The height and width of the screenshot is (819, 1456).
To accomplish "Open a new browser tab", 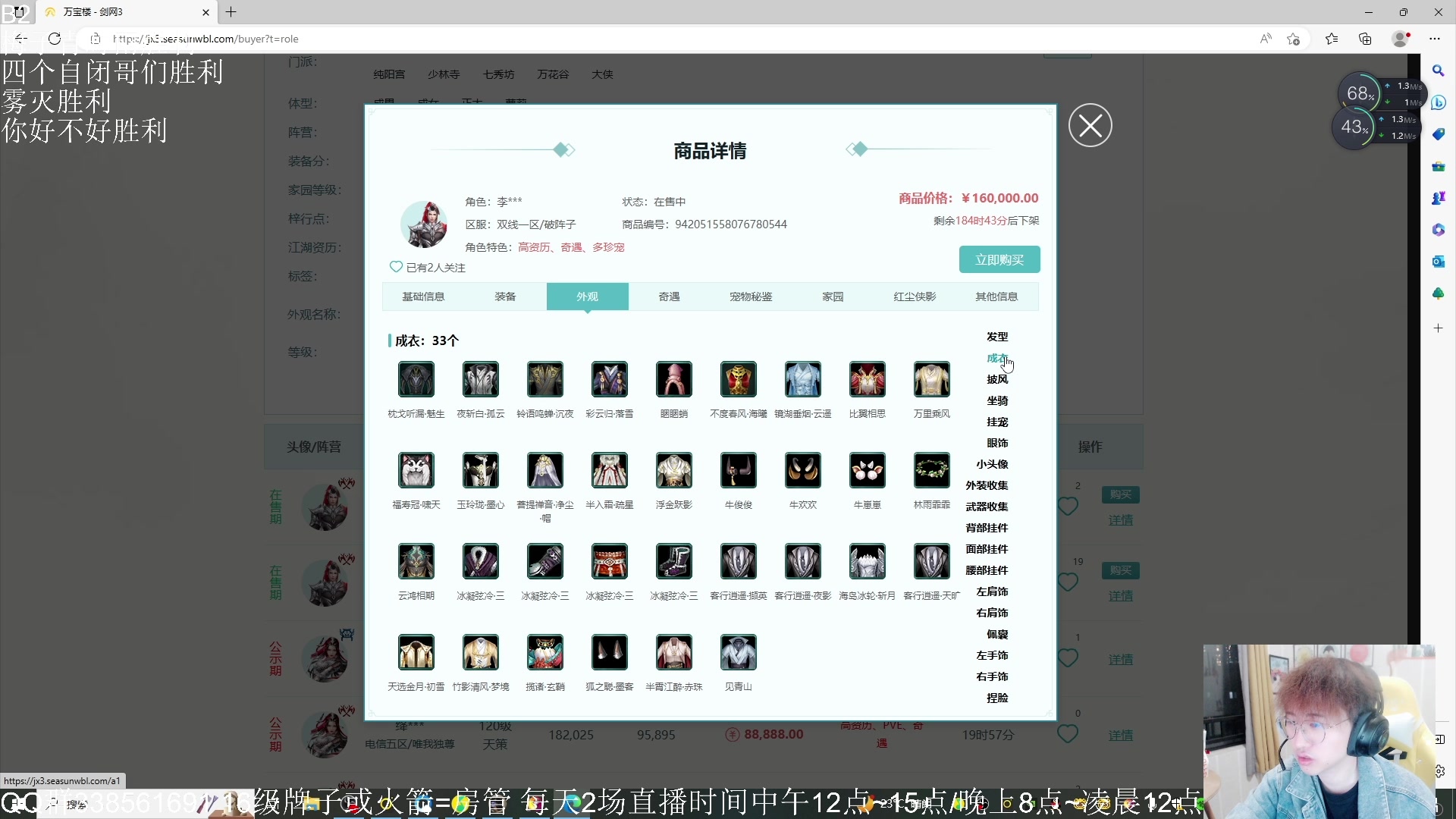I will coord(231,12).
